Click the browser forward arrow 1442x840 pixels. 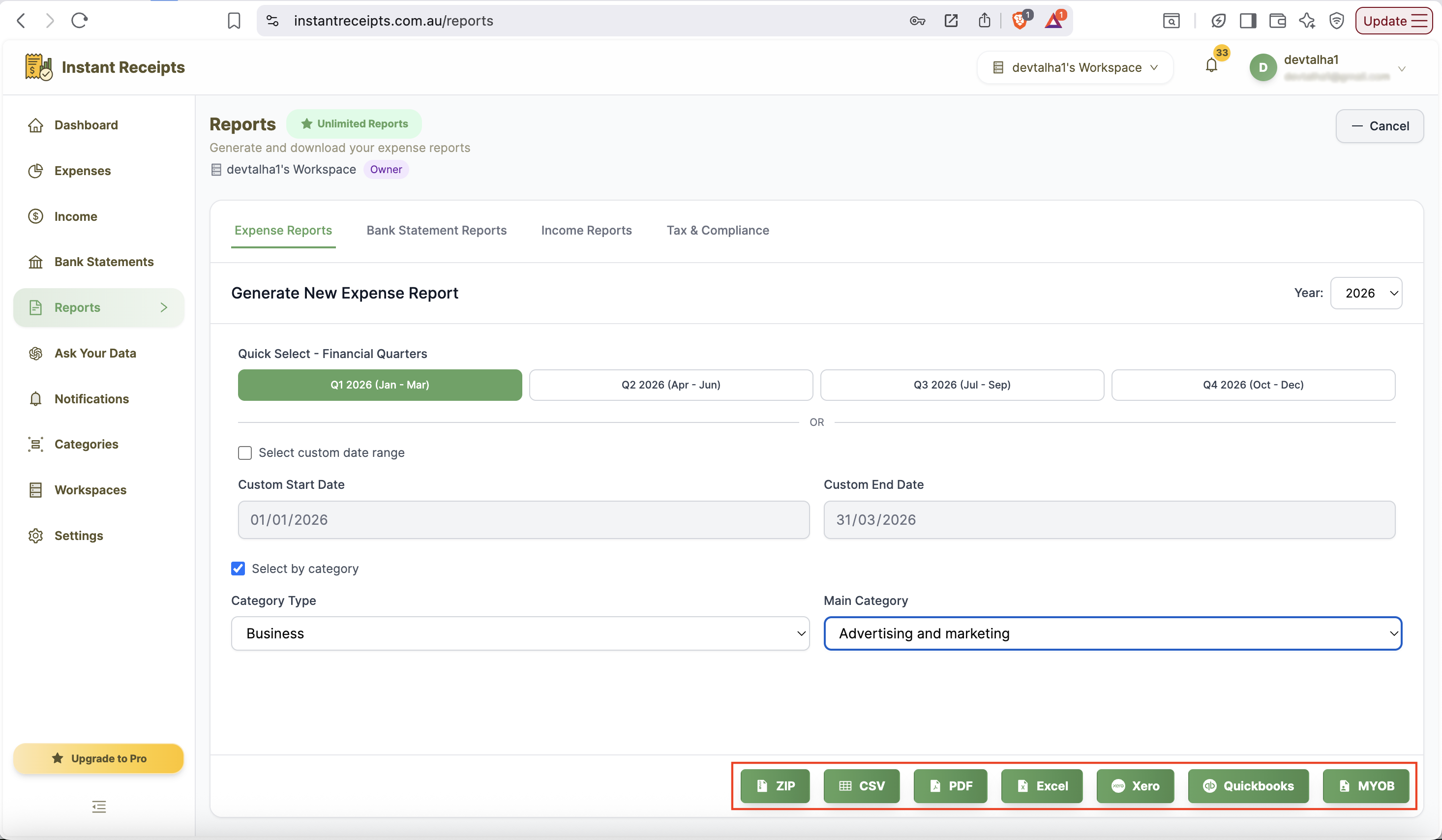click(x=50, y=21)
